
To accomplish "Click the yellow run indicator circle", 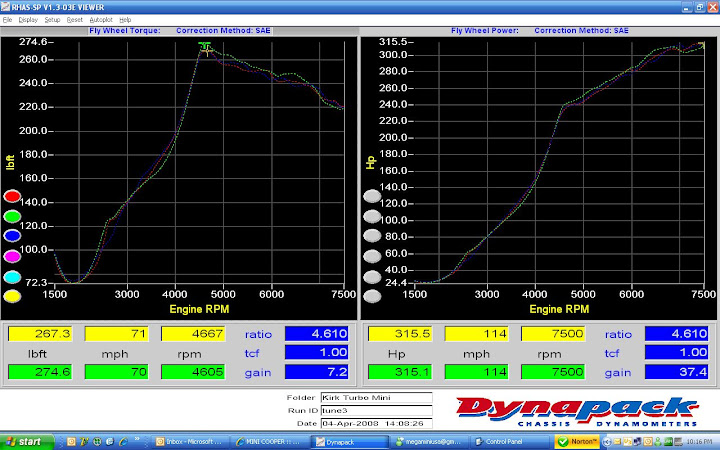I will click(x=12, y=297).
